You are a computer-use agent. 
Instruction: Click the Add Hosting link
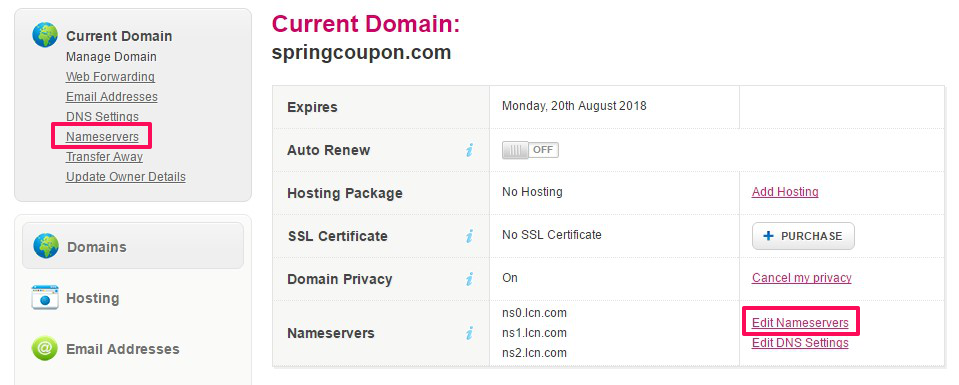(x=785, y=192)
